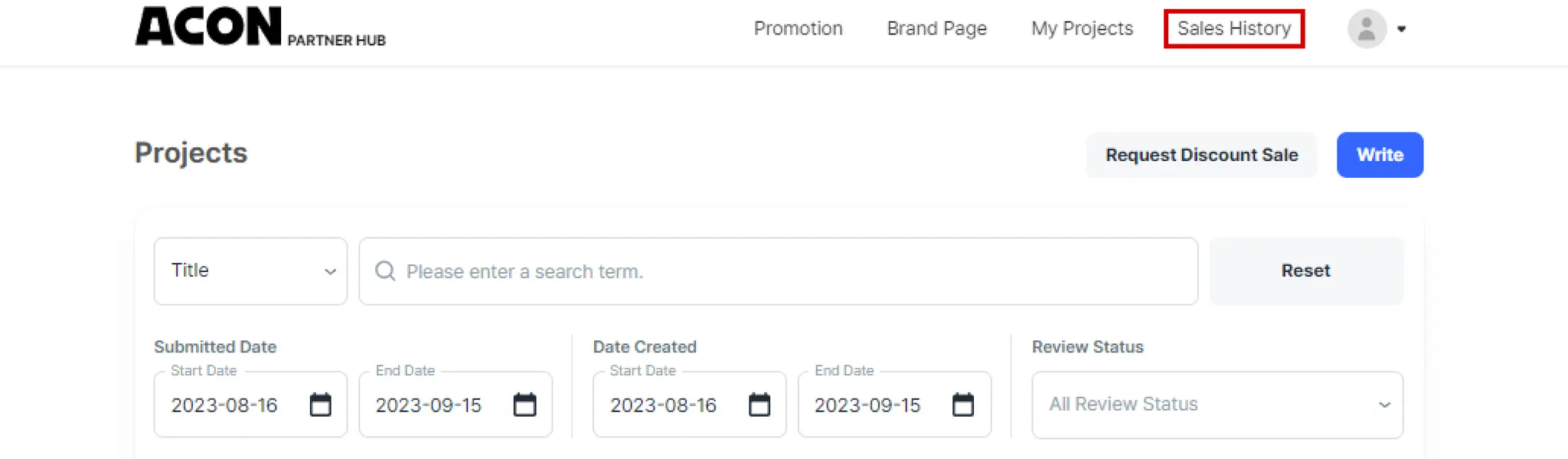1568x459 pixels.
Task: Open calendar for Date Created End Date
Action: tap(962, 405)
